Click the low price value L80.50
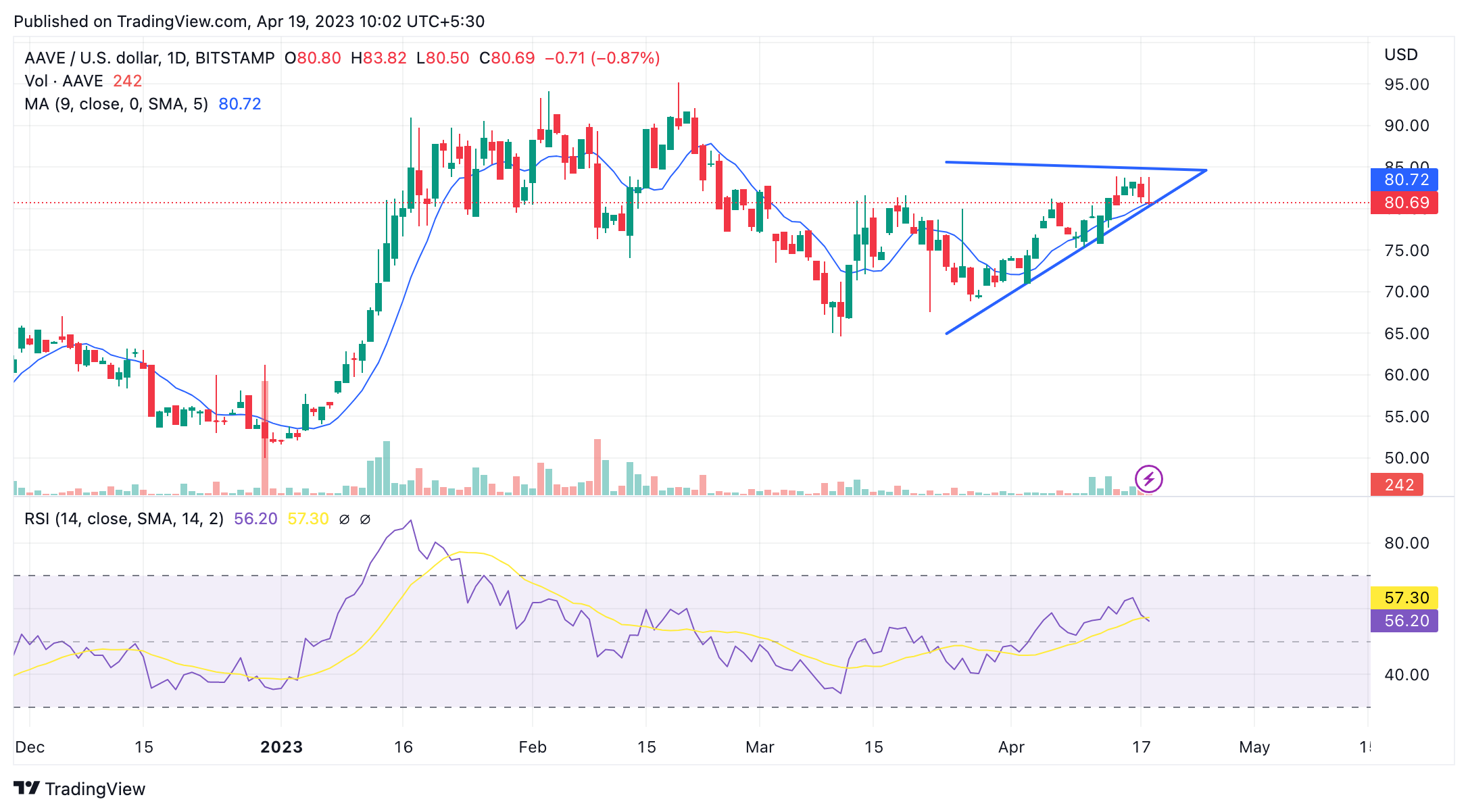Screen dimensions: 1468x812 [443, 58]
